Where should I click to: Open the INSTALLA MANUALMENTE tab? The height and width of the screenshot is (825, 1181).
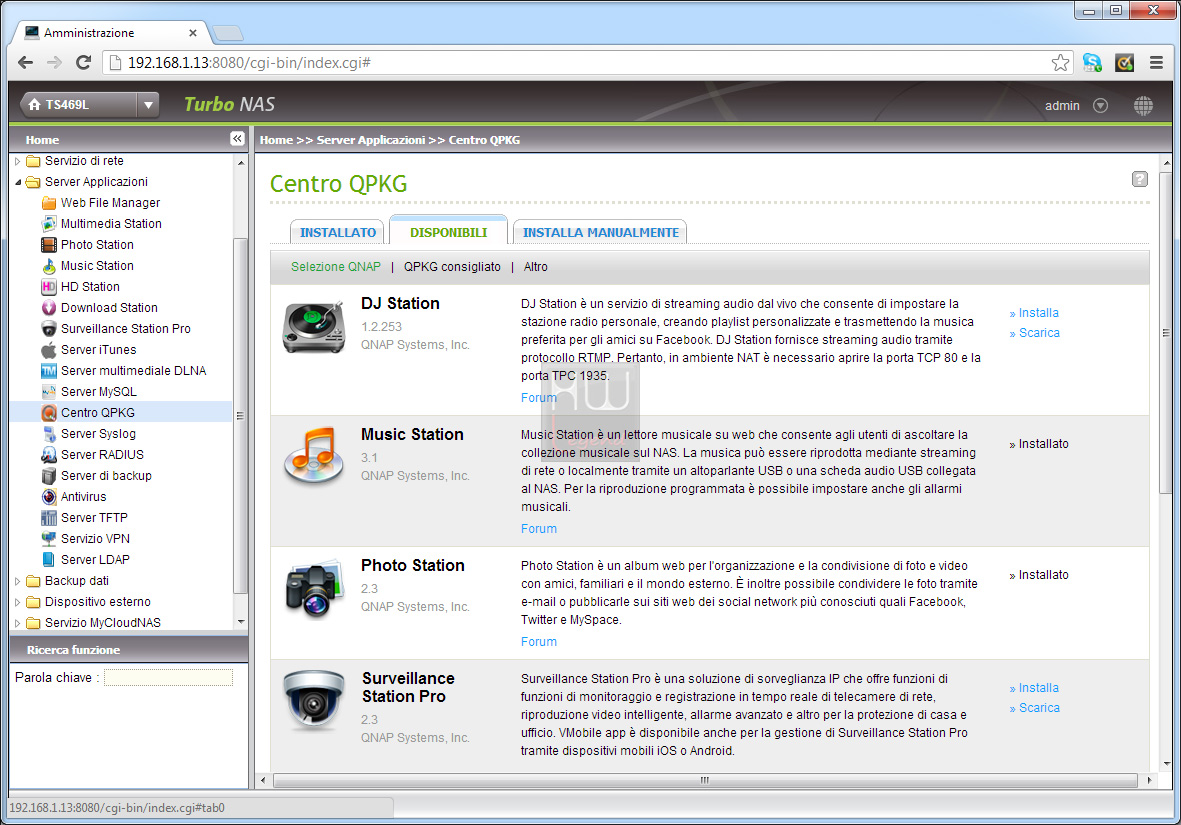tap(600, 233)
